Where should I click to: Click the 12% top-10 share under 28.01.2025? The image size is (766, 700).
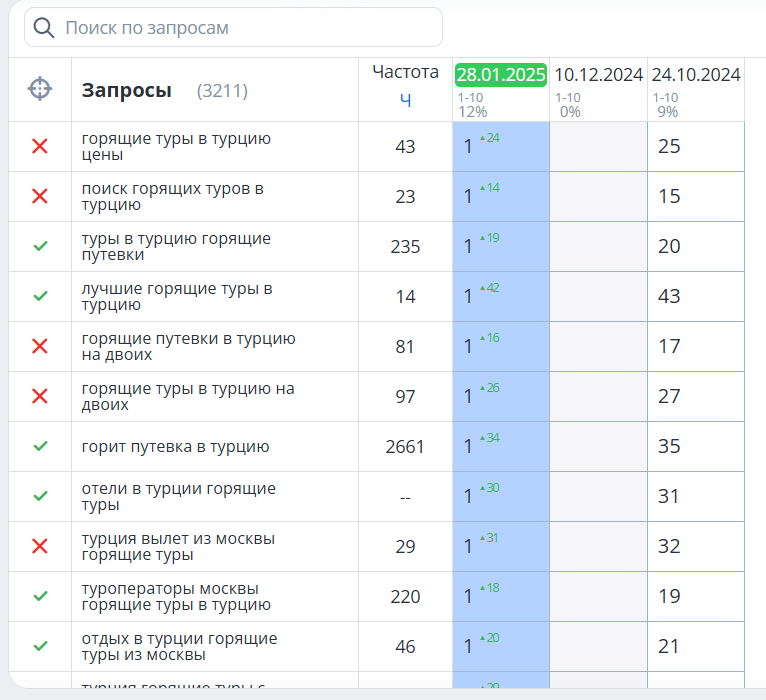pos(473,112)
